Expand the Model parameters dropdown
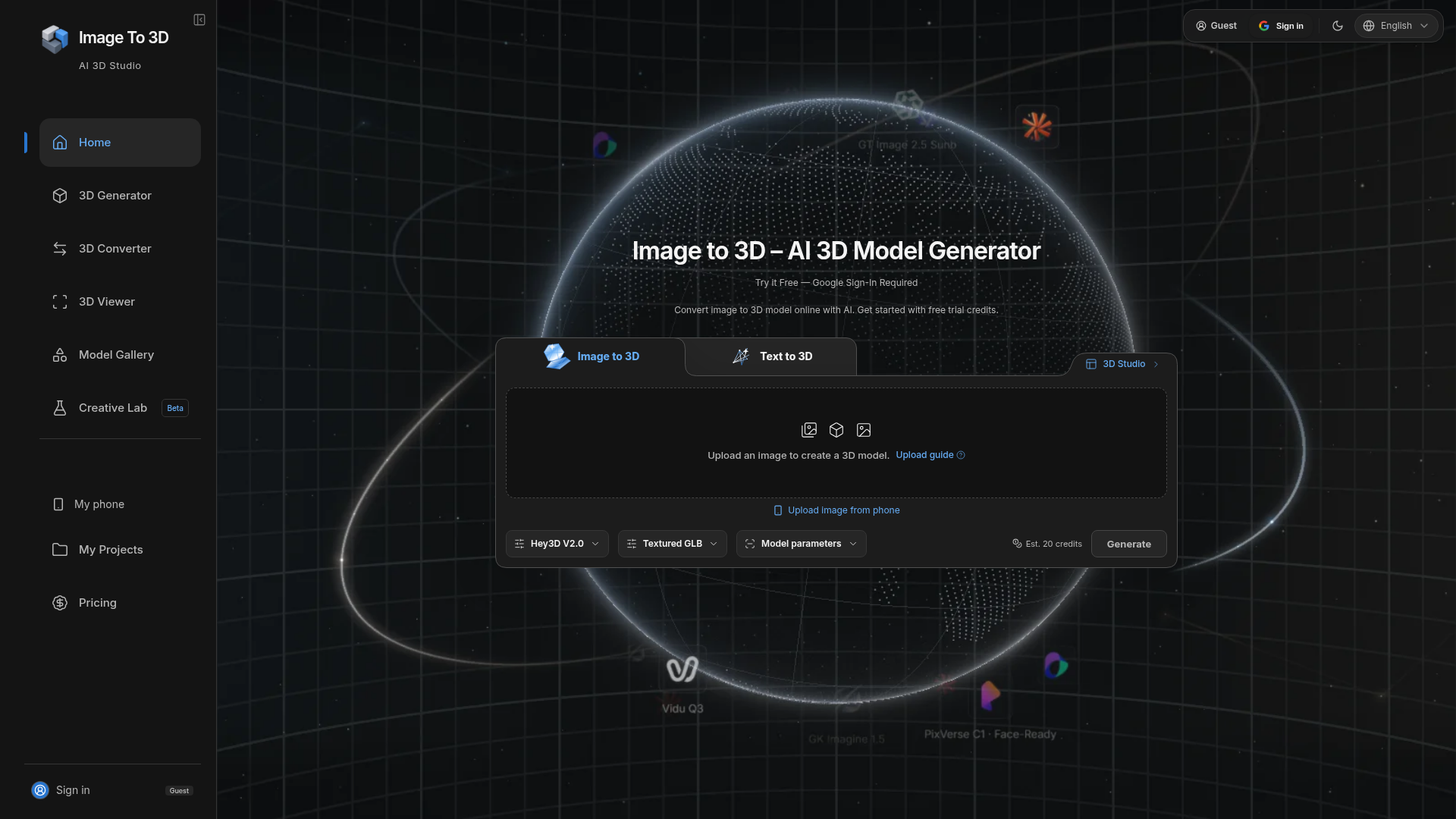This screenshot has height=819, width=1456. point(802,544)
